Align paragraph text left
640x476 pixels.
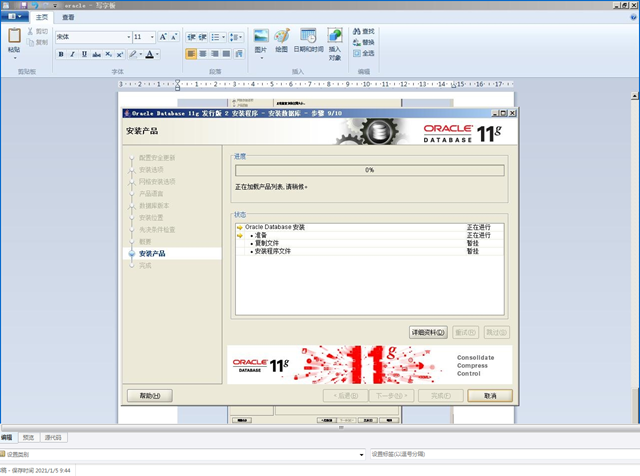pos(191,54)
